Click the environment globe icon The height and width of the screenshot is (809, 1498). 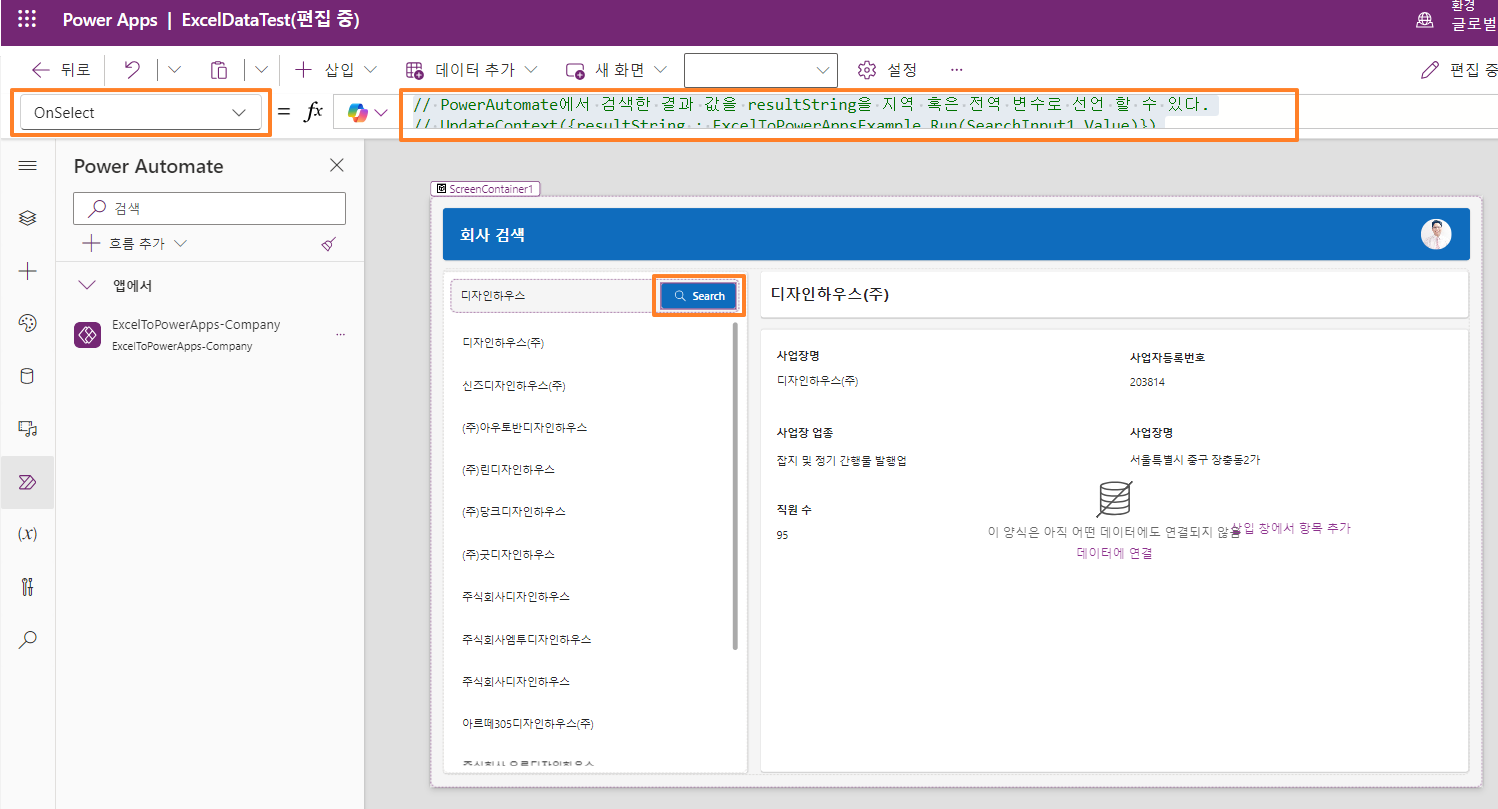tap(1424, 20)
